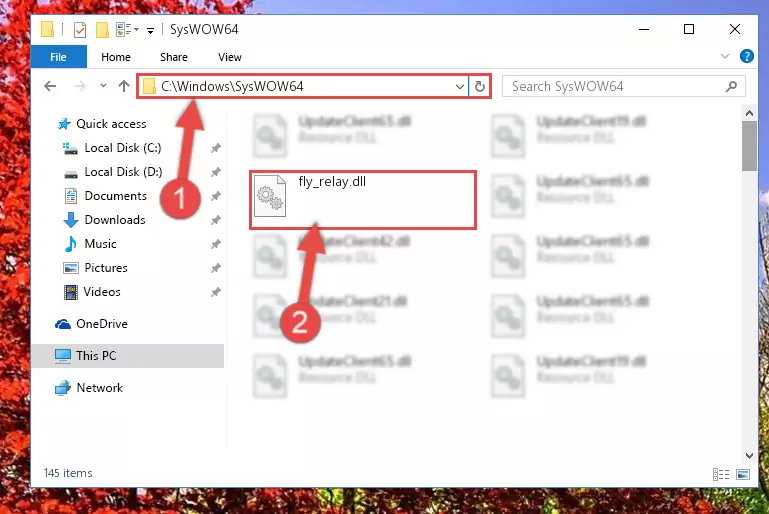Screen dimensions: 769x514
Task: Open the Music folder in sidebar
Action: coord(91,244)
